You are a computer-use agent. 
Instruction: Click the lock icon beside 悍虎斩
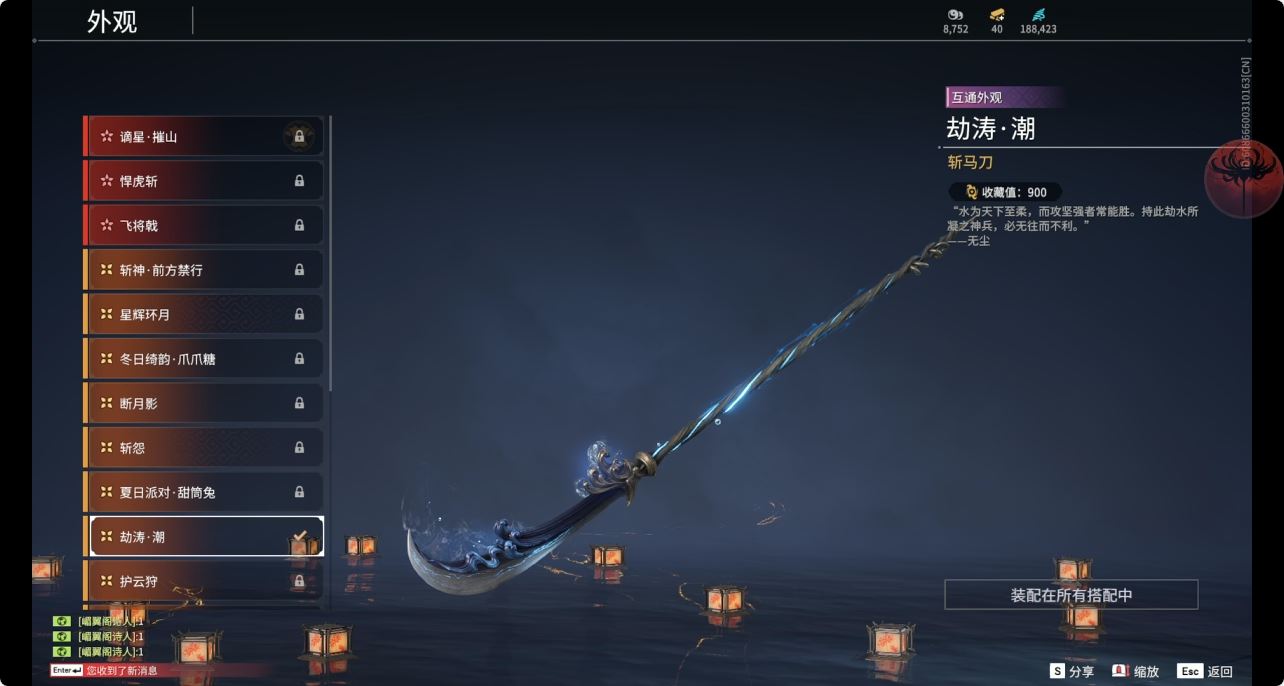pos(299,181)
